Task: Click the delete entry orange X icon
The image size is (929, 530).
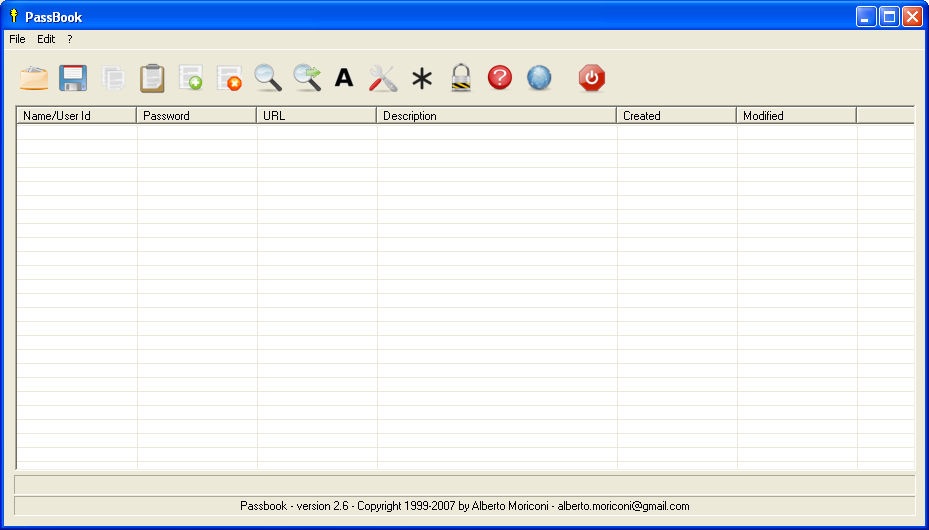Action: coord(229,78)
